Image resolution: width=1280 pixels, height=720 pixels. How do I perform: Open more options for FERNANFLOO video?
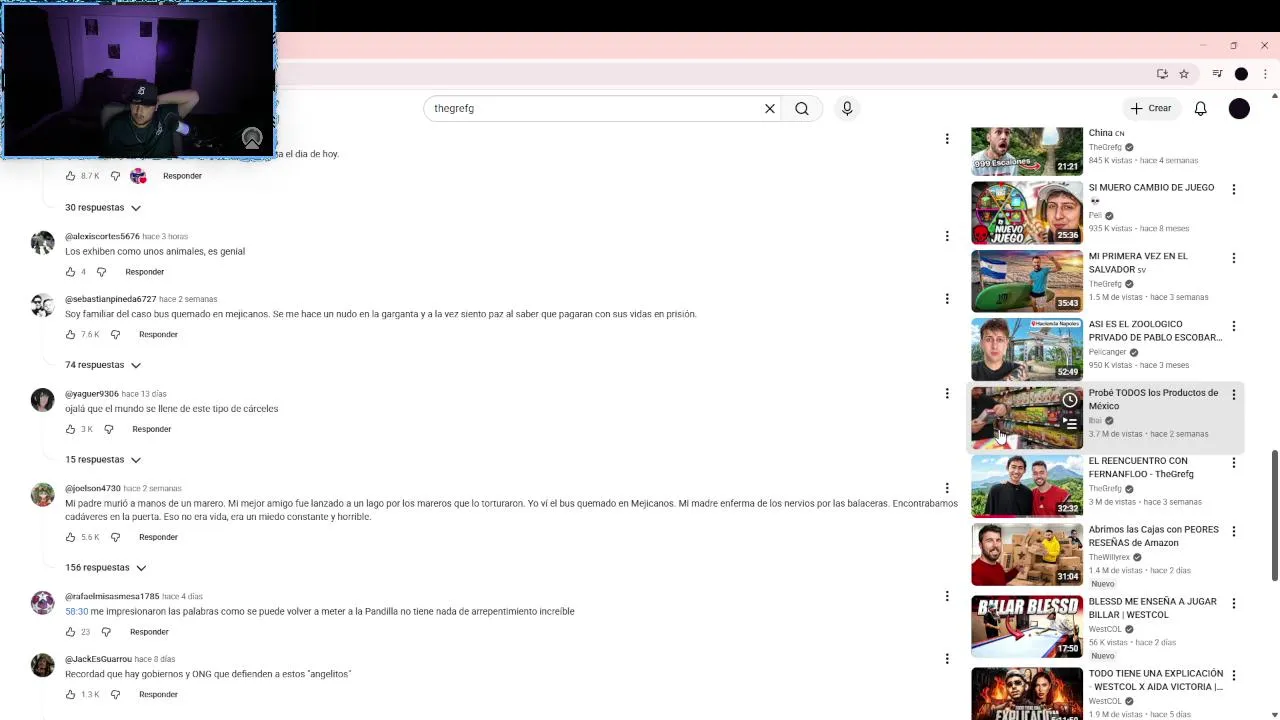(1234, 463)
